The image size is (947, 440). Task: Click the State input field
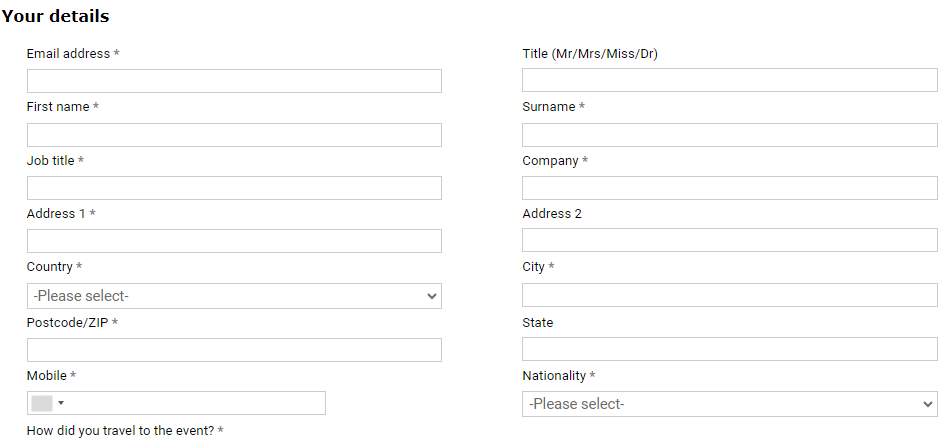tap(729, 350)
